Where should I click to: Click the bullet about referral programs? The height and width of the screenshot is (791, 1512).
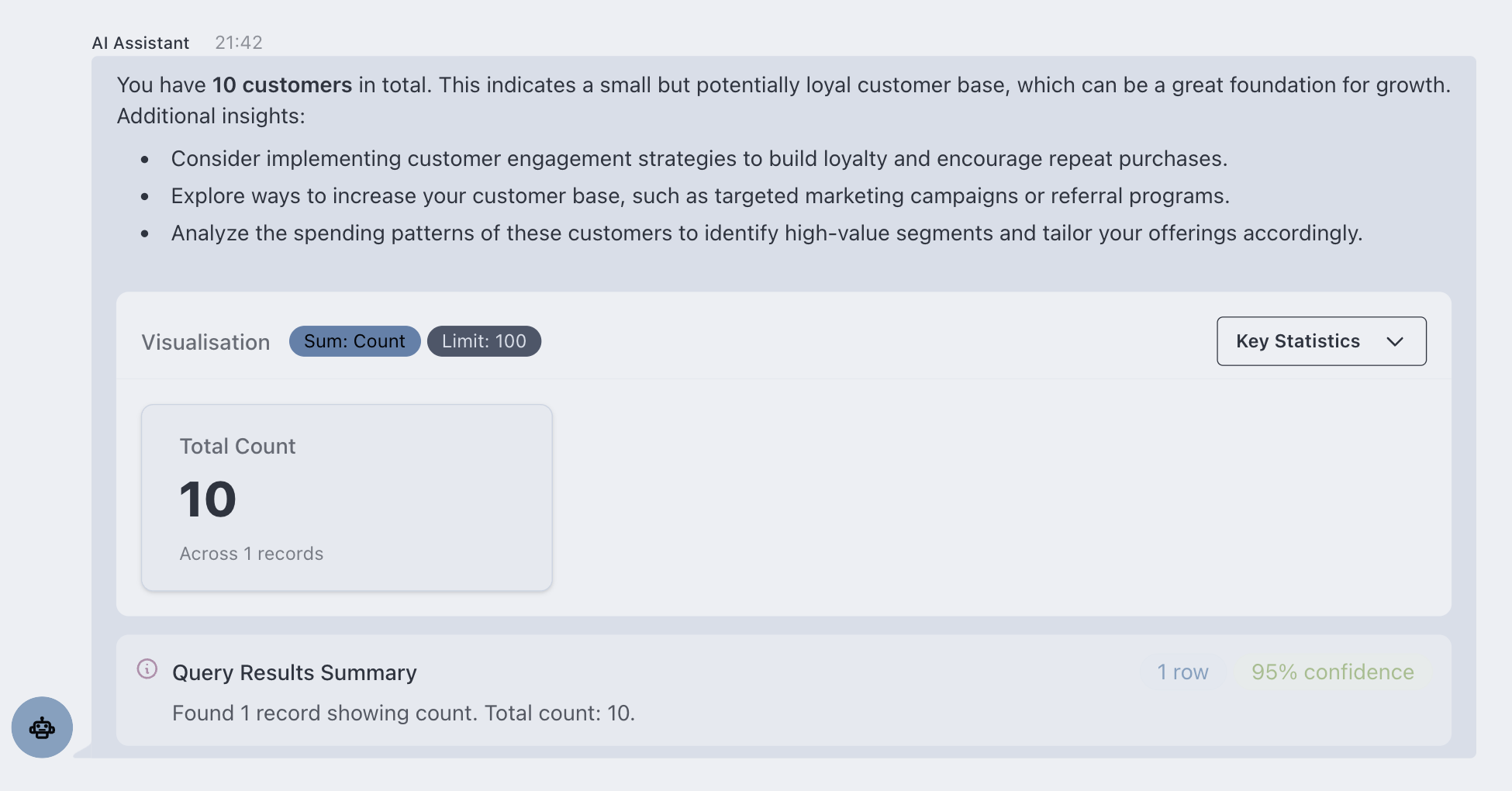[700, 196]
